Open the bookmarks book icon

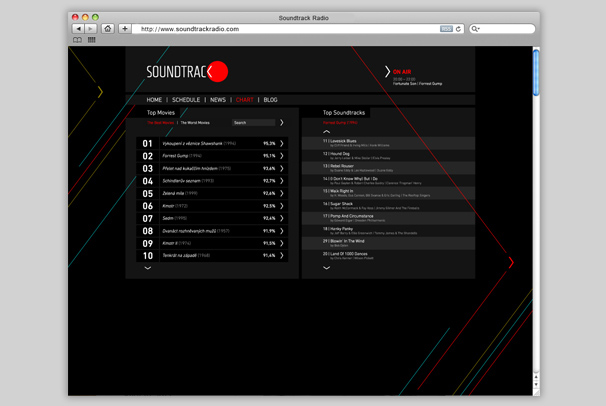[x=77, y=40]
